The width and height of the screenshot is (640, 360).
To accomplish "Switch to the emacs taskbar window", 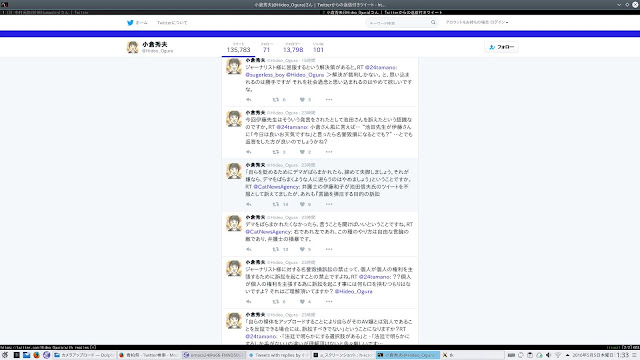I will point(213,355).
